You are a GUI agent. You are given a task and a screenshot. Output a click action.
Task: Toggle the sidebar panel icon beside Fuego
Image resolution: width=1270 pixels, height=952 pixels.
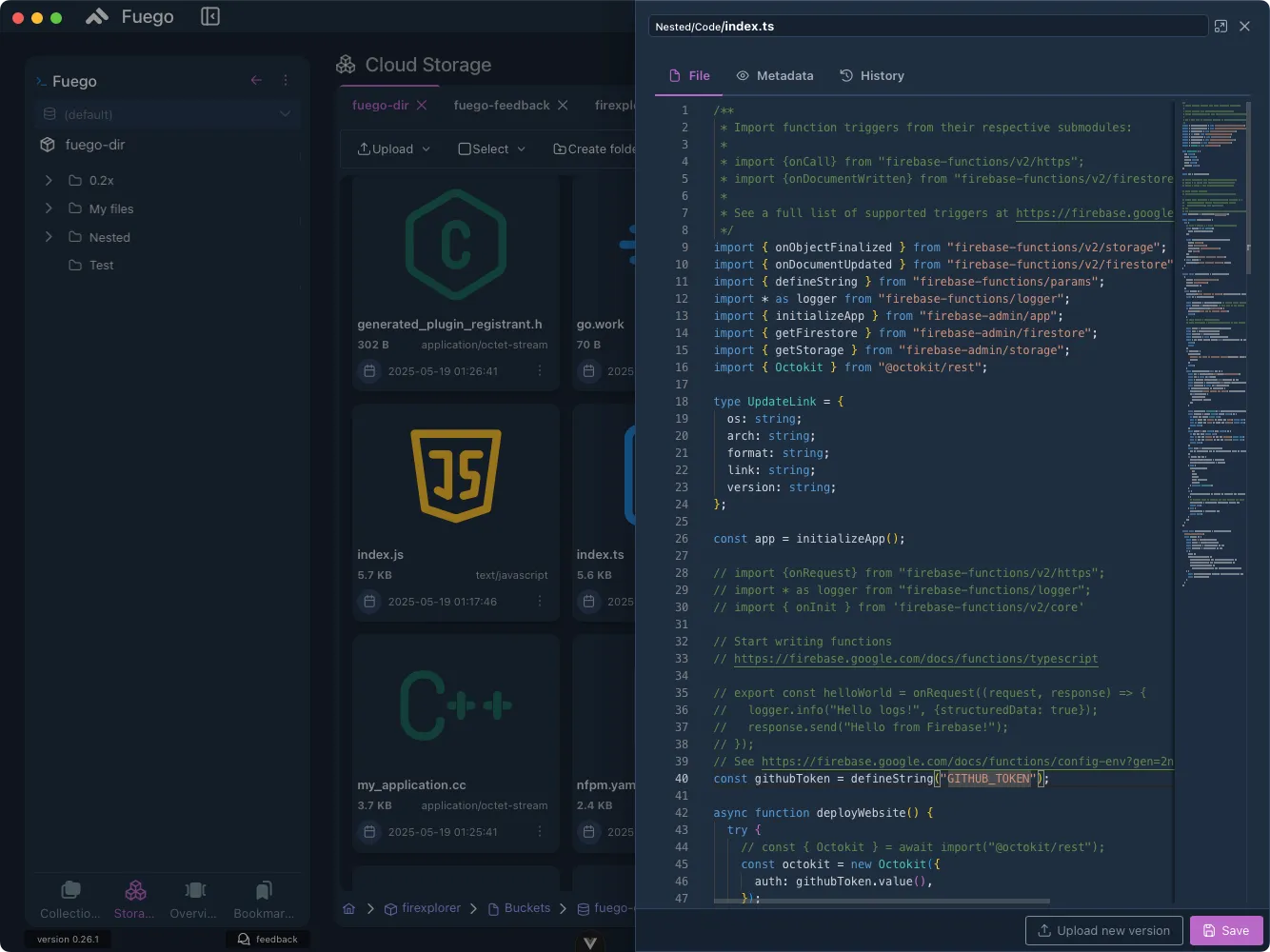[210, 17]
